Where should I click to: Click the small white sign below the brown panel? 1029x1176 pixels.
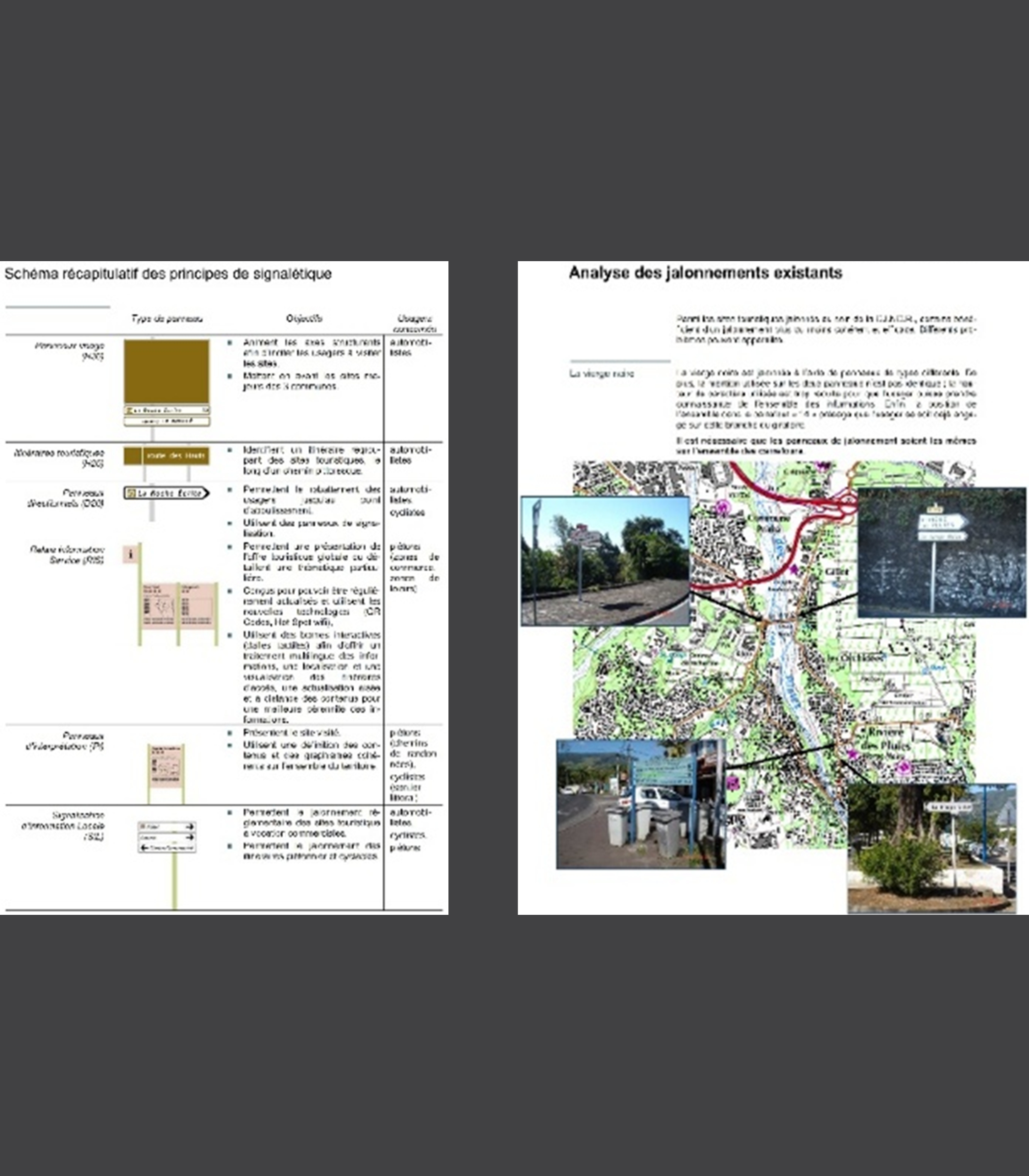(x=167, y=421)
